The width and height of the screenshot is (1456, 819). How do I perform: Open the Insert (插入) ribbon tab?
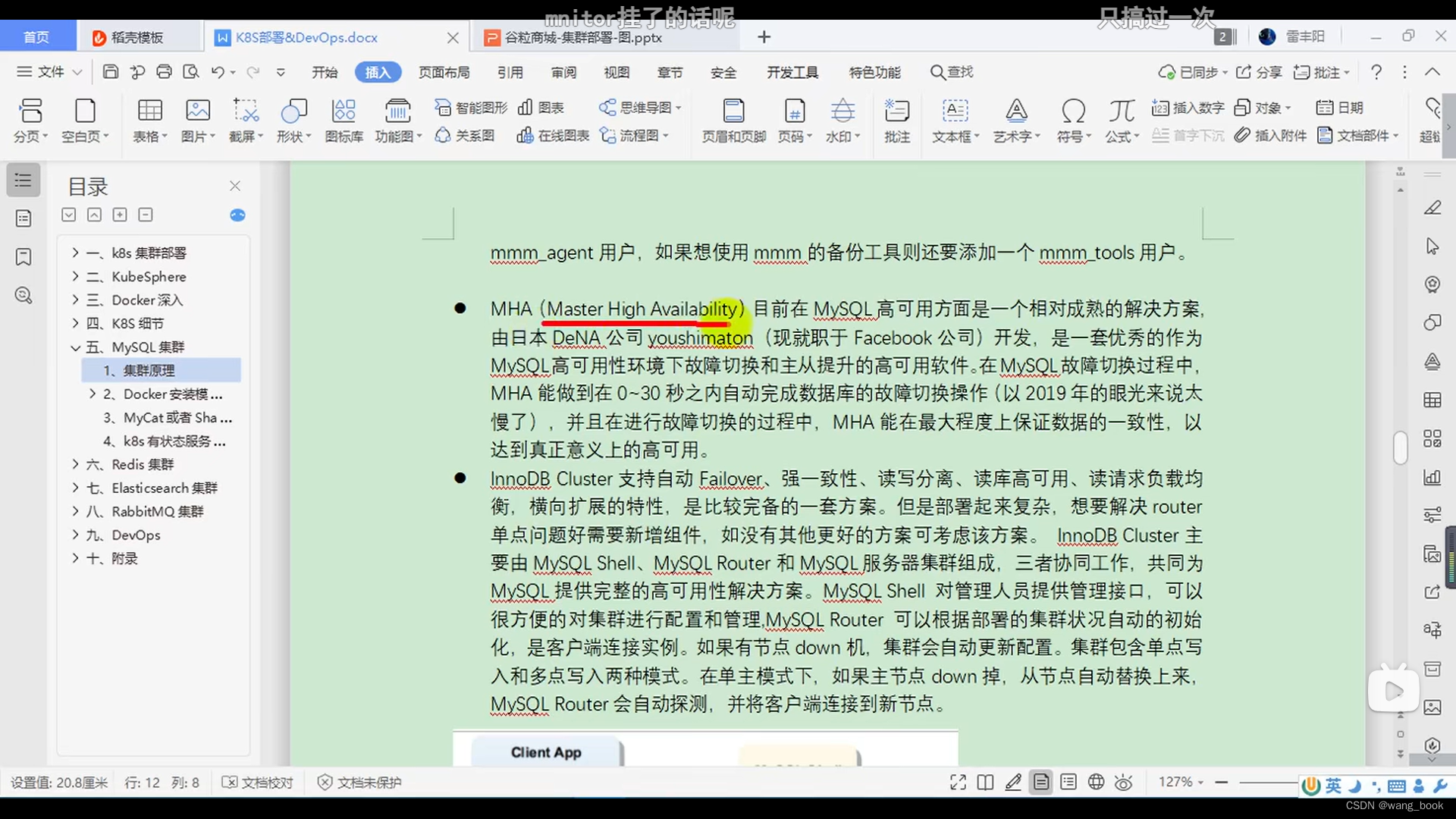coord(378,72)
